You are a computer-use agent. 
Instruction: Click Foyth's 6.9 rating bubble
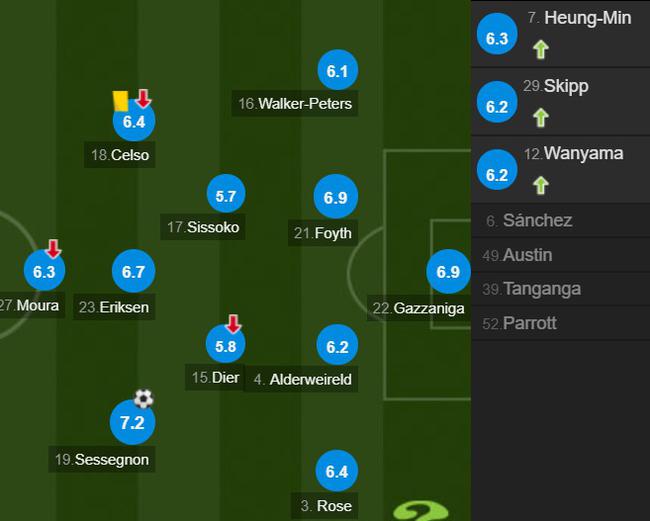336,197
